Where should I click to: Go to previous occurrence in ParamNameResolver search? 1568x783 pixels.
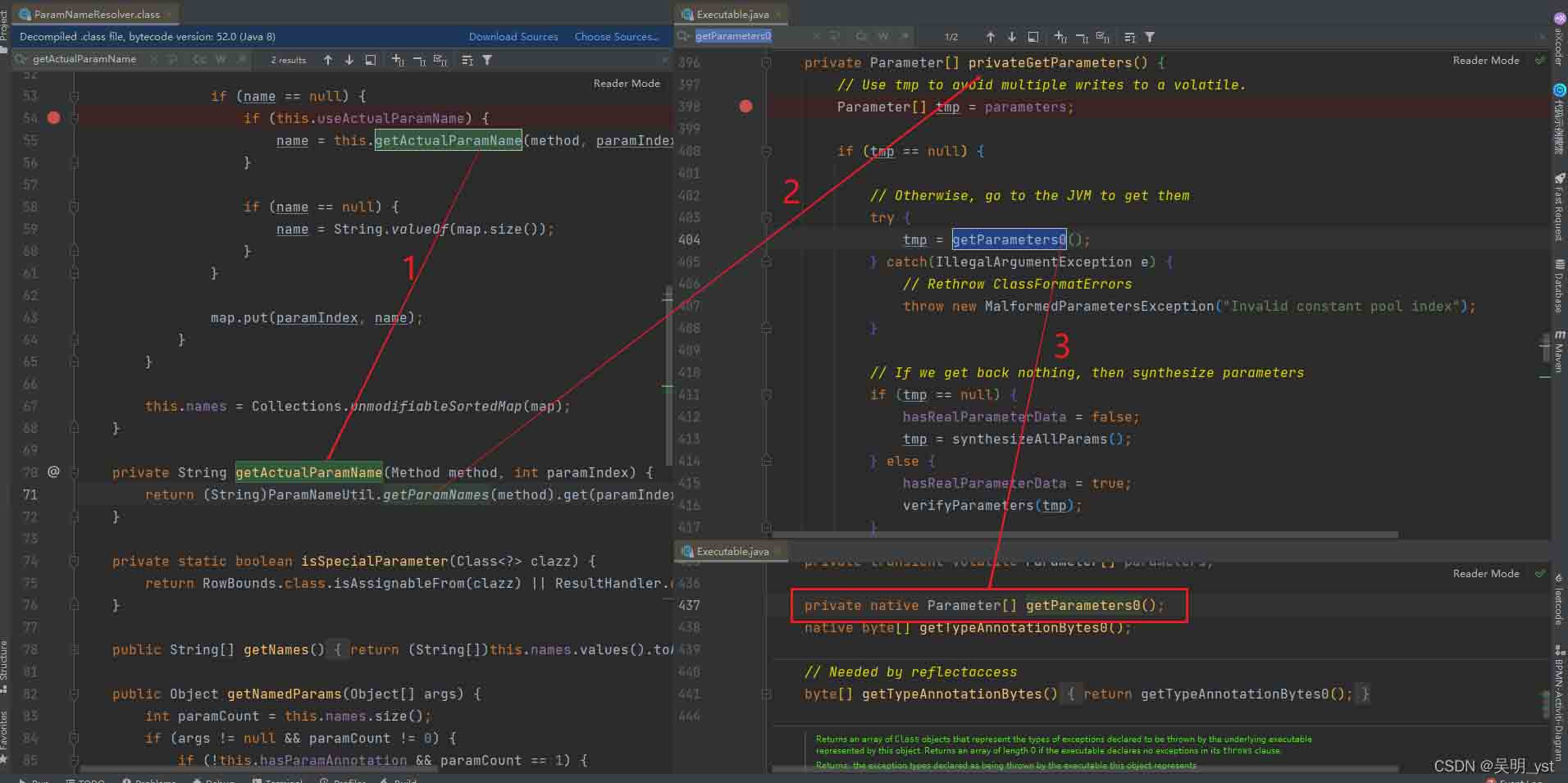pos(328,60)
